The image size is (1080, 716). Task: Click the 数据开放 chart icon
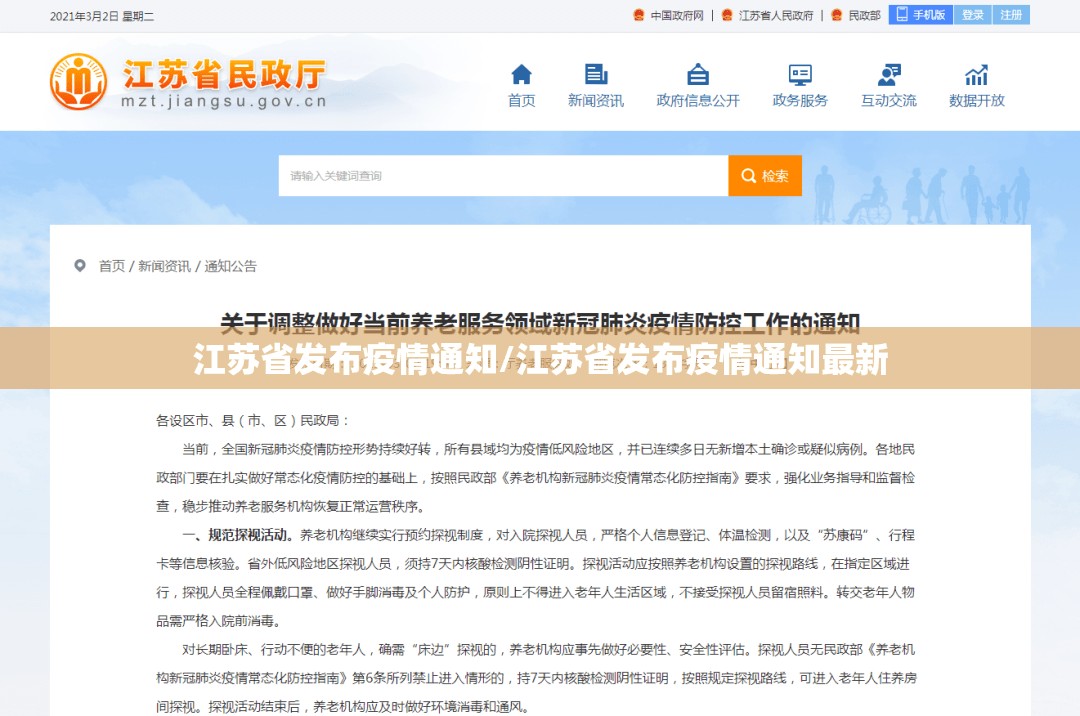976,75
